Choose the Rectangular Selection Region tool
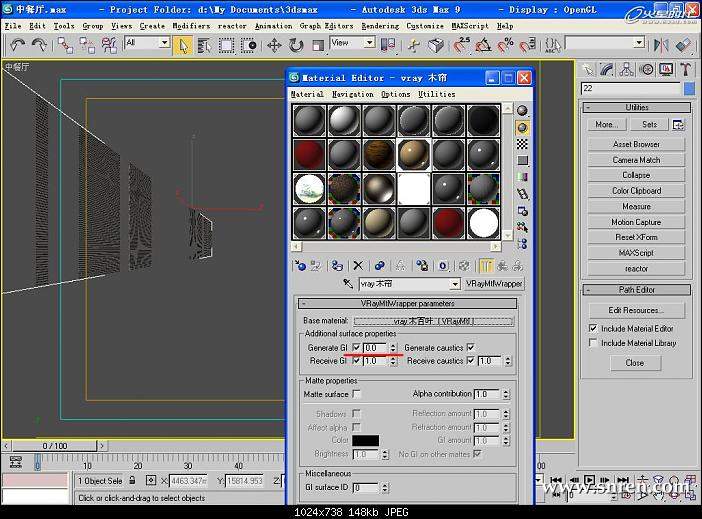 click(227, 45)
